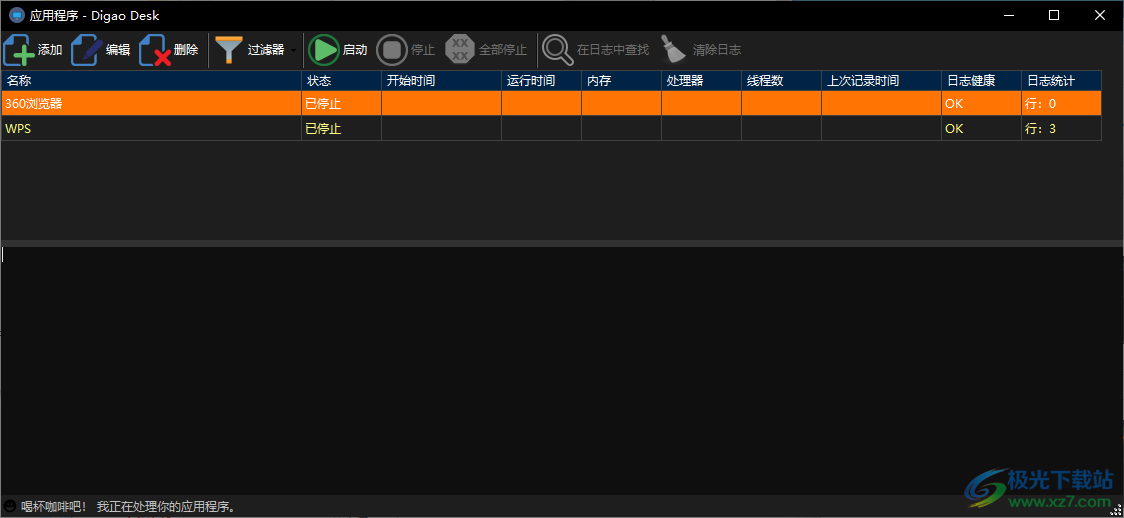The height and width of the screenshot is (518, 1124).
Task: Click the 运行时间 column header
Action: 541,80
